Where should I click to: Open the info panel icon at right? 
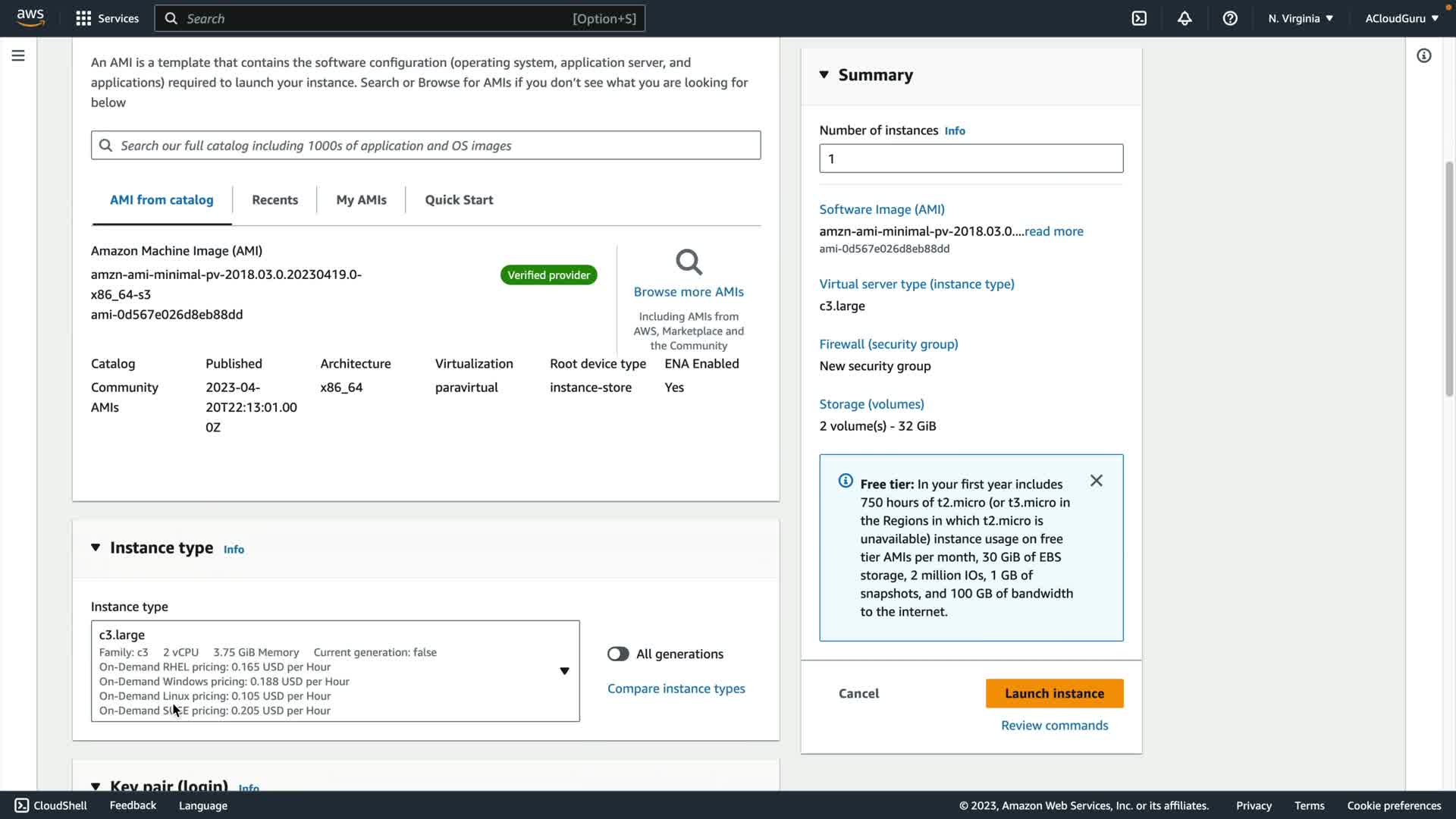click(x=1424, y=55)
